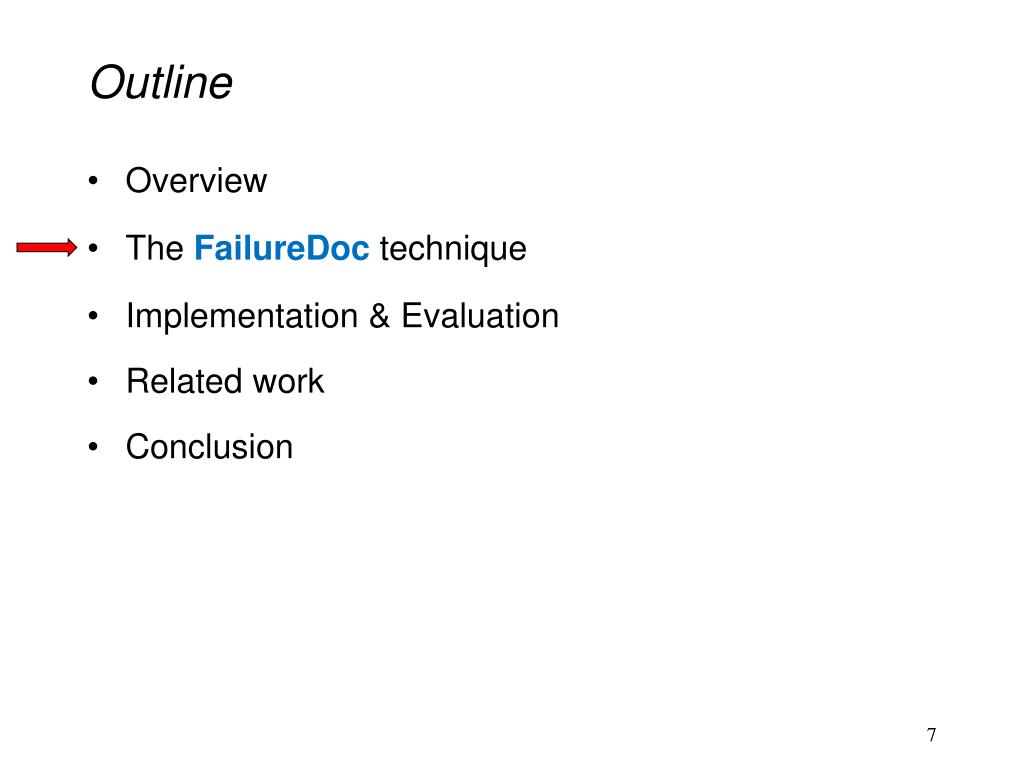Click the bullet dot before Related work

93,382
